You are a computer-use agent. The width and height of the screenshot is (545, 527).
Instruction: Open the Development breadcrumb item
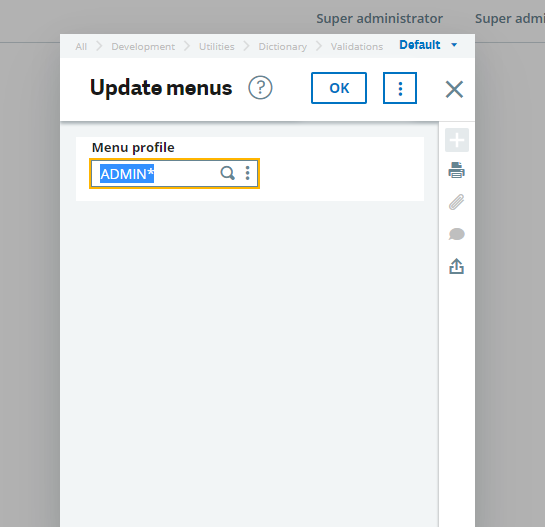(x=143, y=46)
